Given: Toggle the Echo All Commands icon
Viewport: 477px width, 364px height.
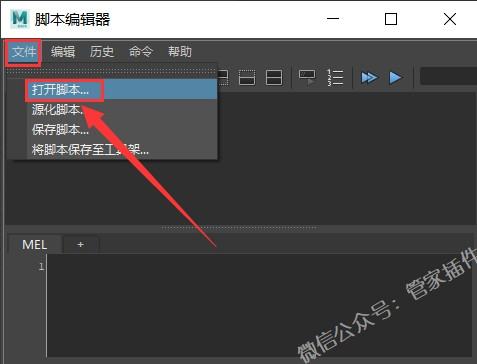Looking at the screenshot, I should (307, 78).
